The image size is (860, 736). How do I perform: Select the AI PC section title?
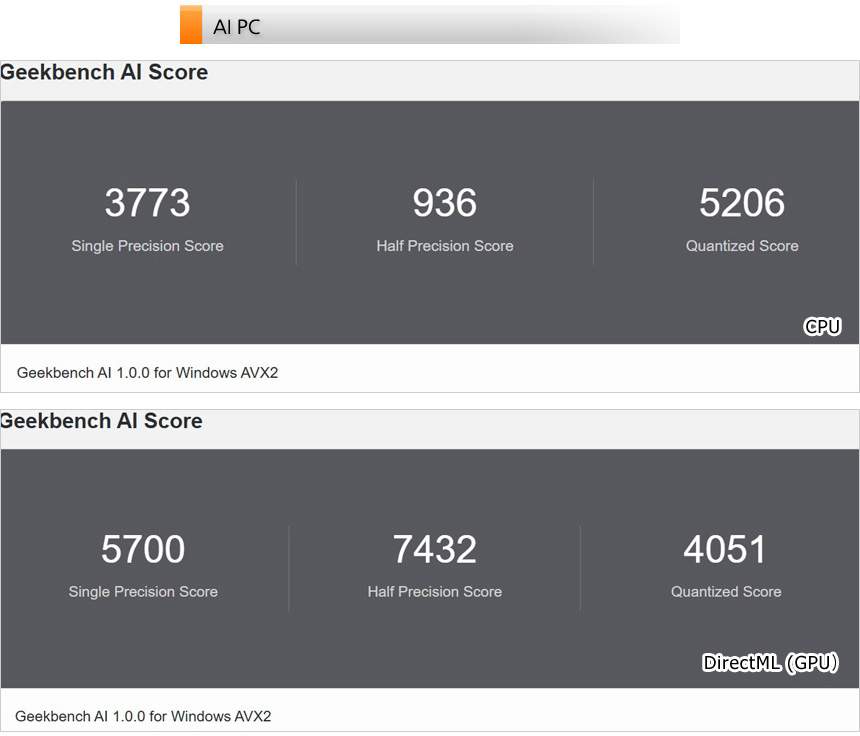click(x=237, y=27)
